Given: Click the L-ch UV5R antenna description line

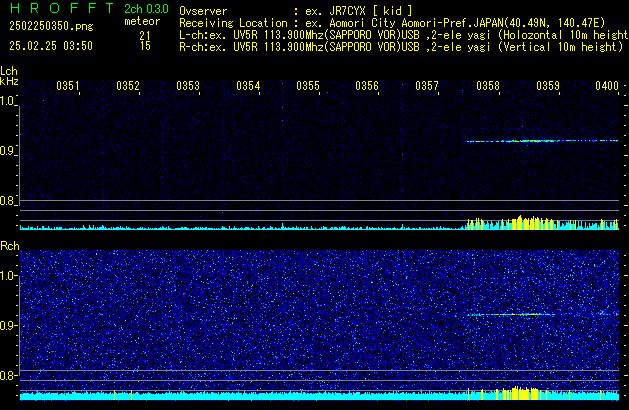Looking at the screenshot, I should 404,35.
